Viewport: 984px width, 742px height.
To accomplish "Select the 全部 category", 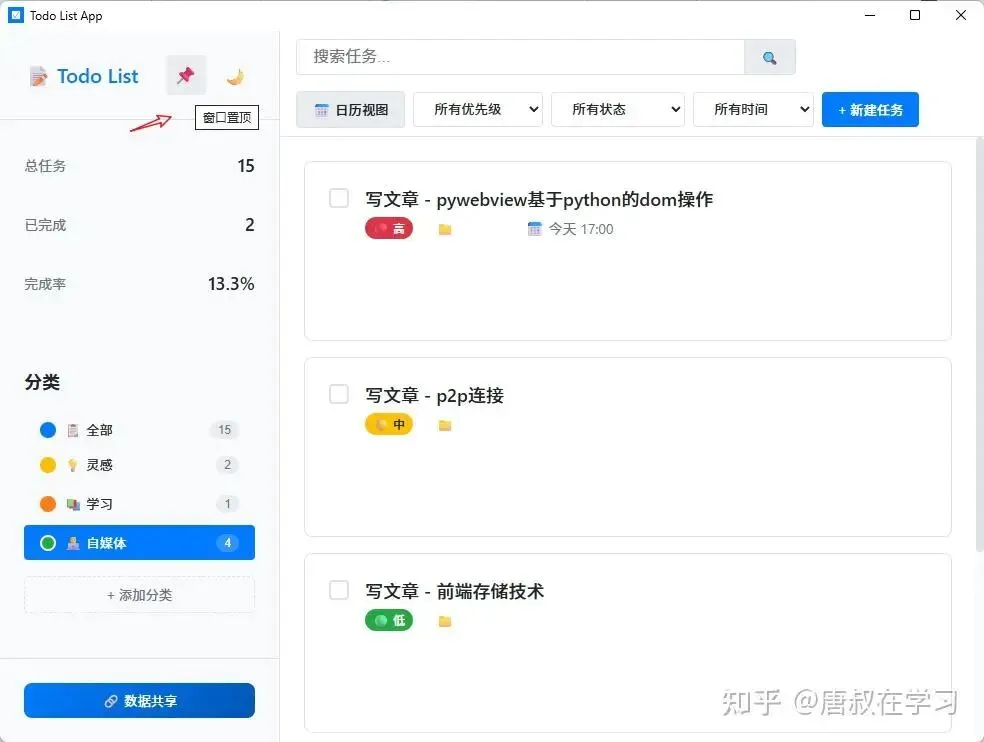I will point(139,430).
